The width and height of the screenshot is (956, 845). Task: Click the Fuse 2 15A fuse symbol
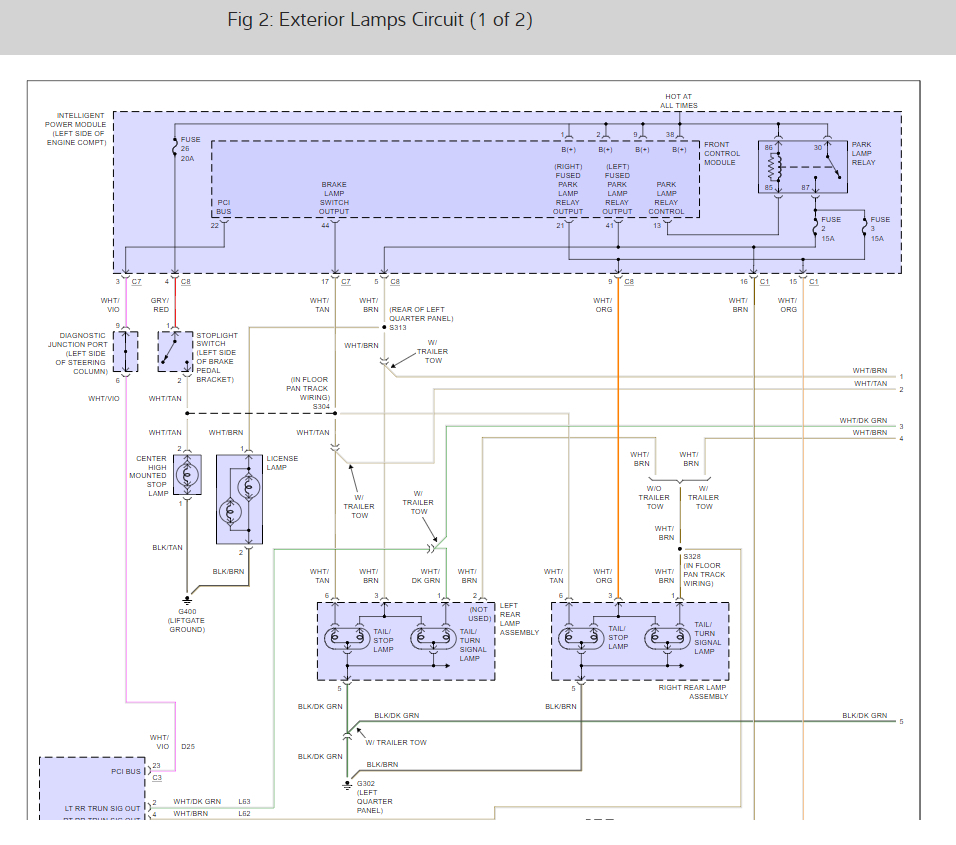[815, 228]
